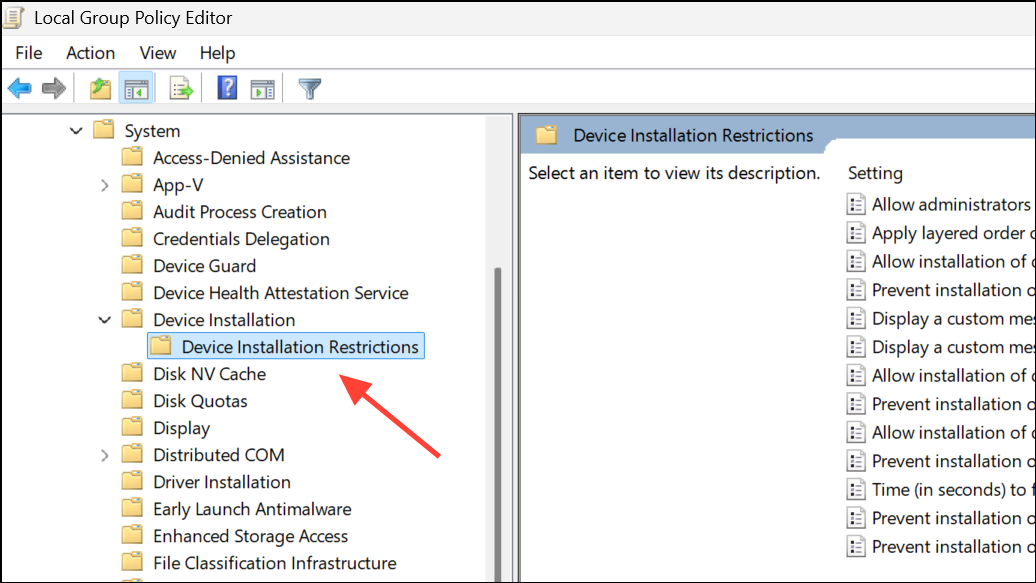Select Driver Installation in the tree
This screenshot has width=1036, height=583.
click(221, 481)
